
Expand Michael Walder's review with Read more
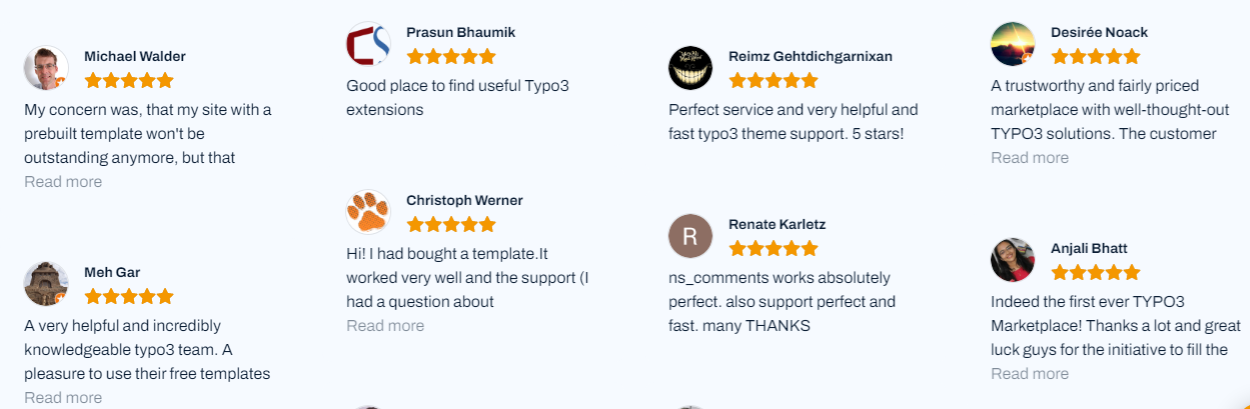63,182
